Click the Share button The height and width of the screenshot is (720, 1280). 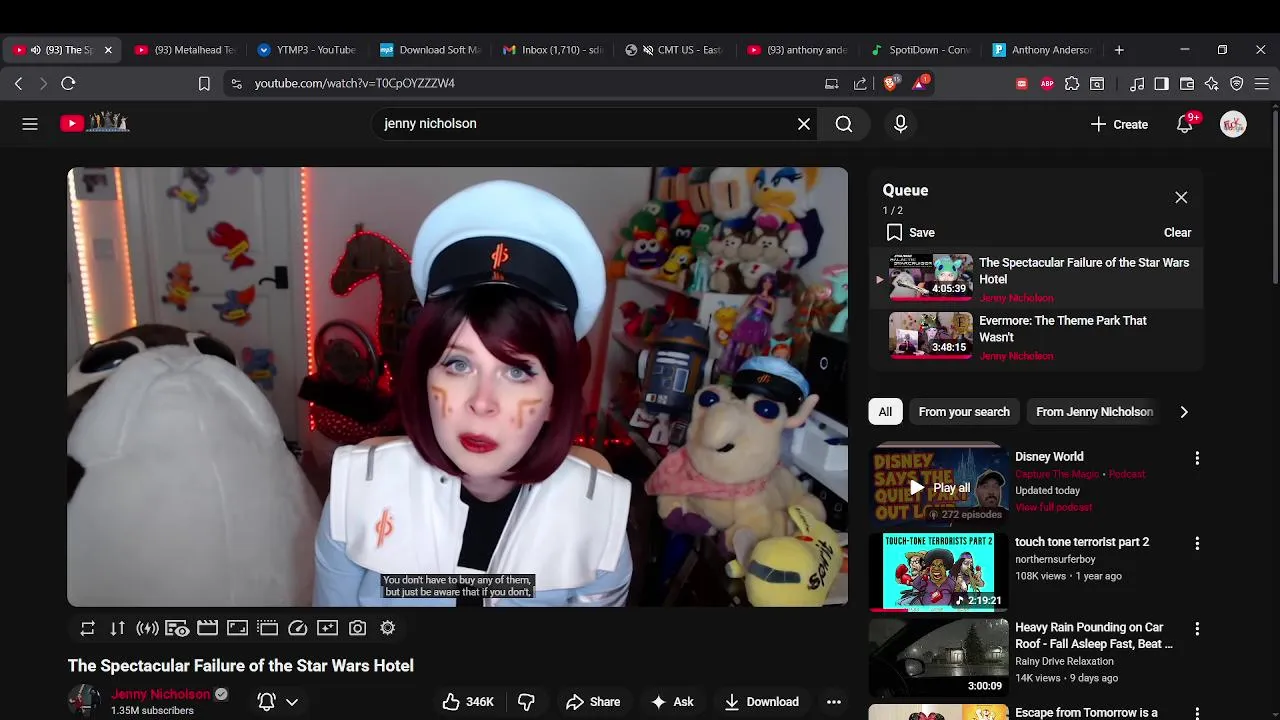pyautogui.click(x=593, y=702)
